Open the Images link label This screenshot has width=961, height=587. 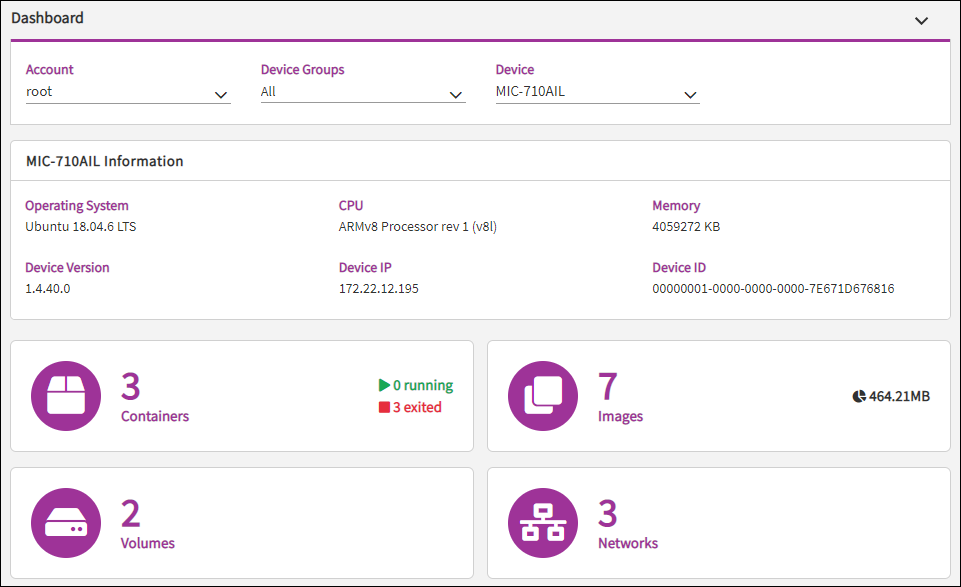(620, 416)
